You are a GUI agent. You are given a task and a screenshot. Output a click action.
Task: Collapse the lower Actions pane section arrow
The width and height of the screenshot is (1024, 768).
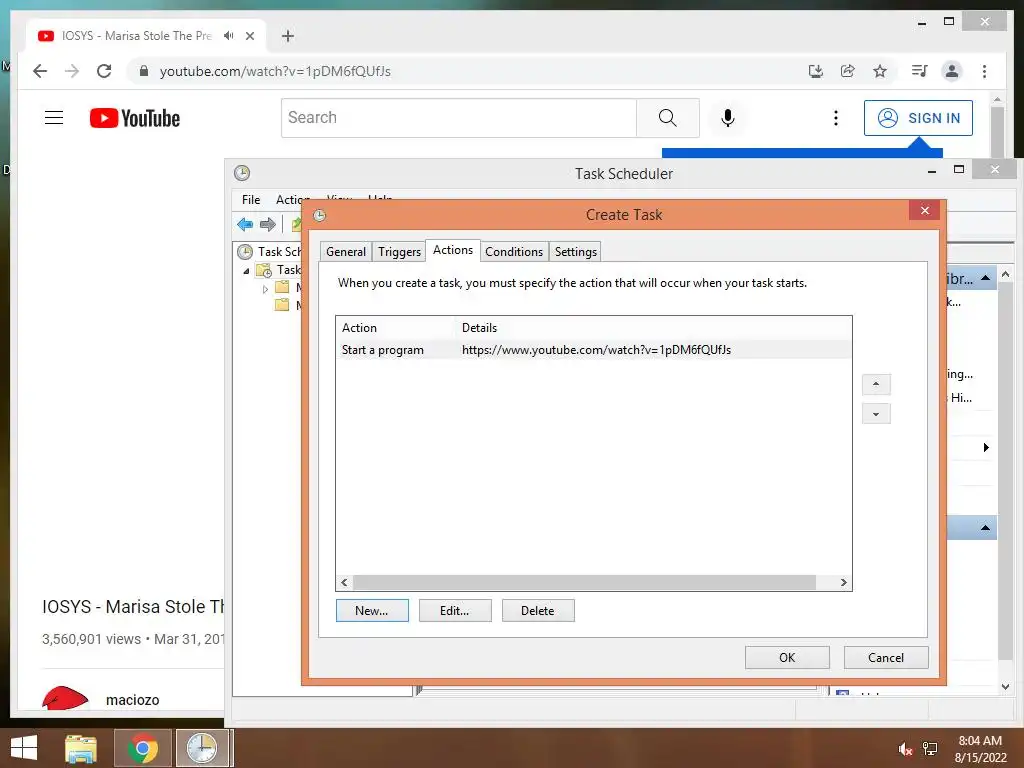coord(985,528)
